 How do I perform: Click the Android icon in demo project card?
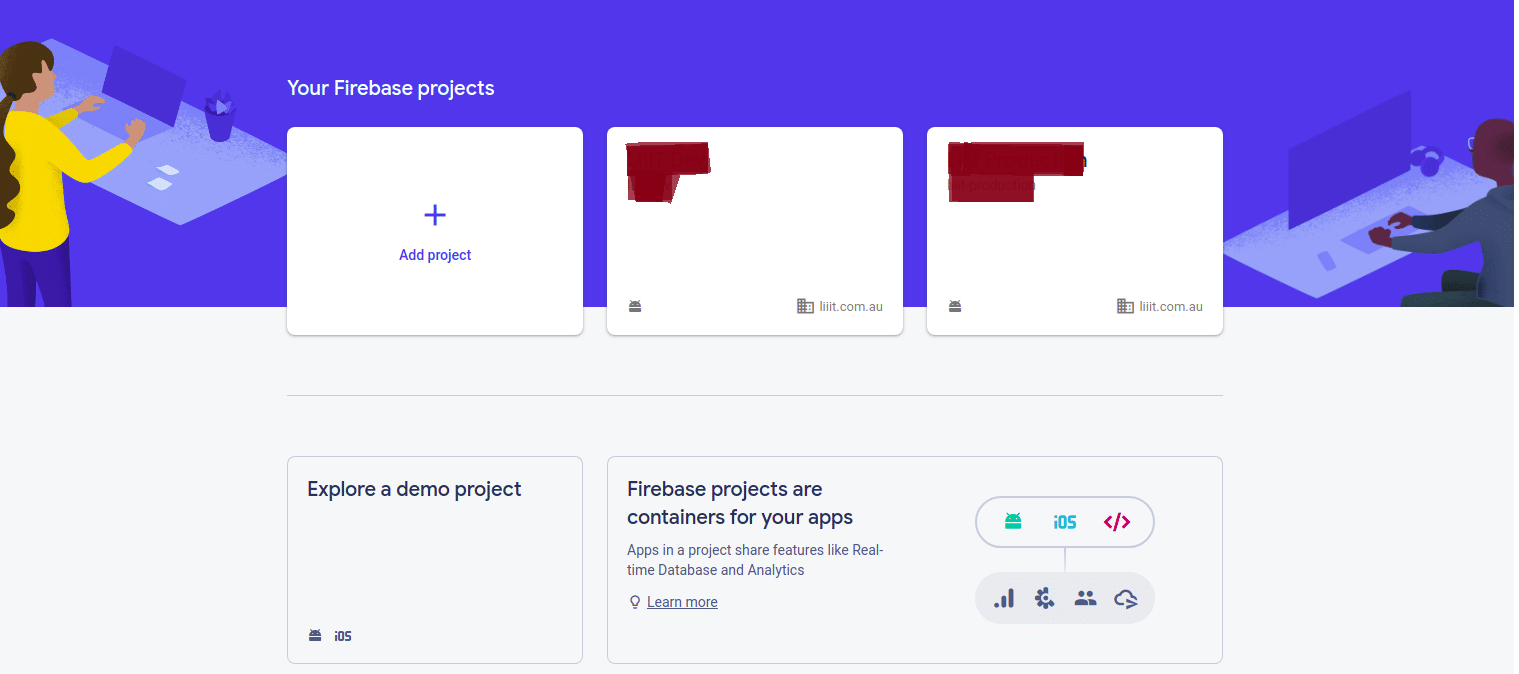point(315,635)
